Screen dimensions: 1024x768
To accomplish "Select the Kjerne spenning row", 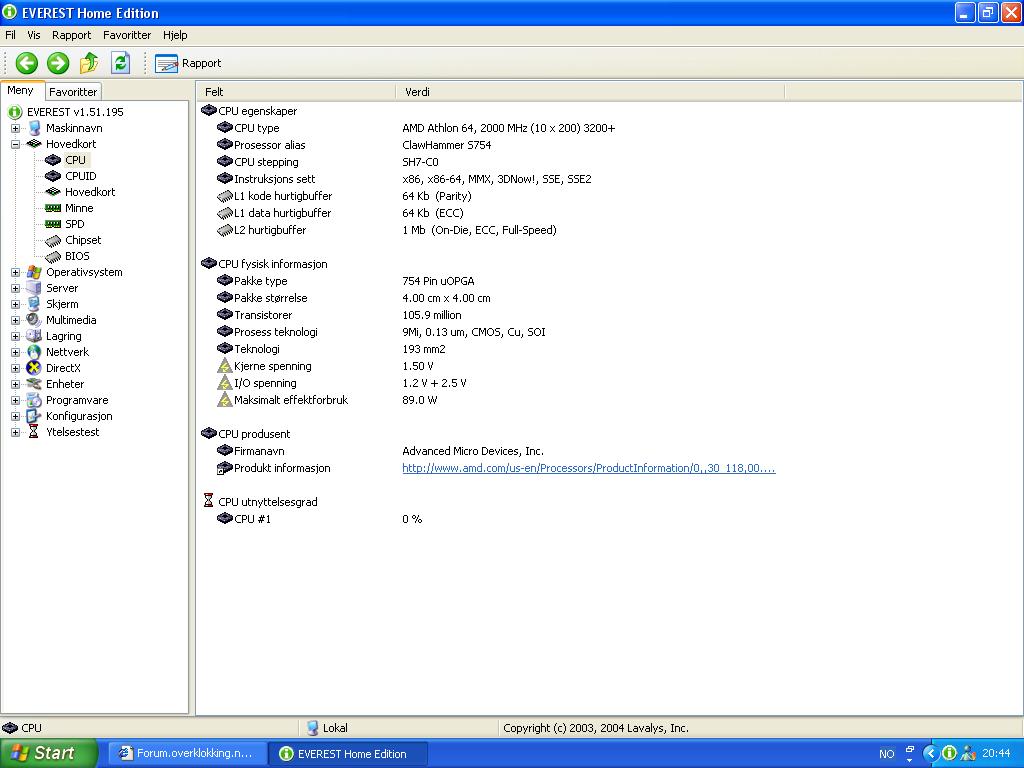I will (325, 366).
